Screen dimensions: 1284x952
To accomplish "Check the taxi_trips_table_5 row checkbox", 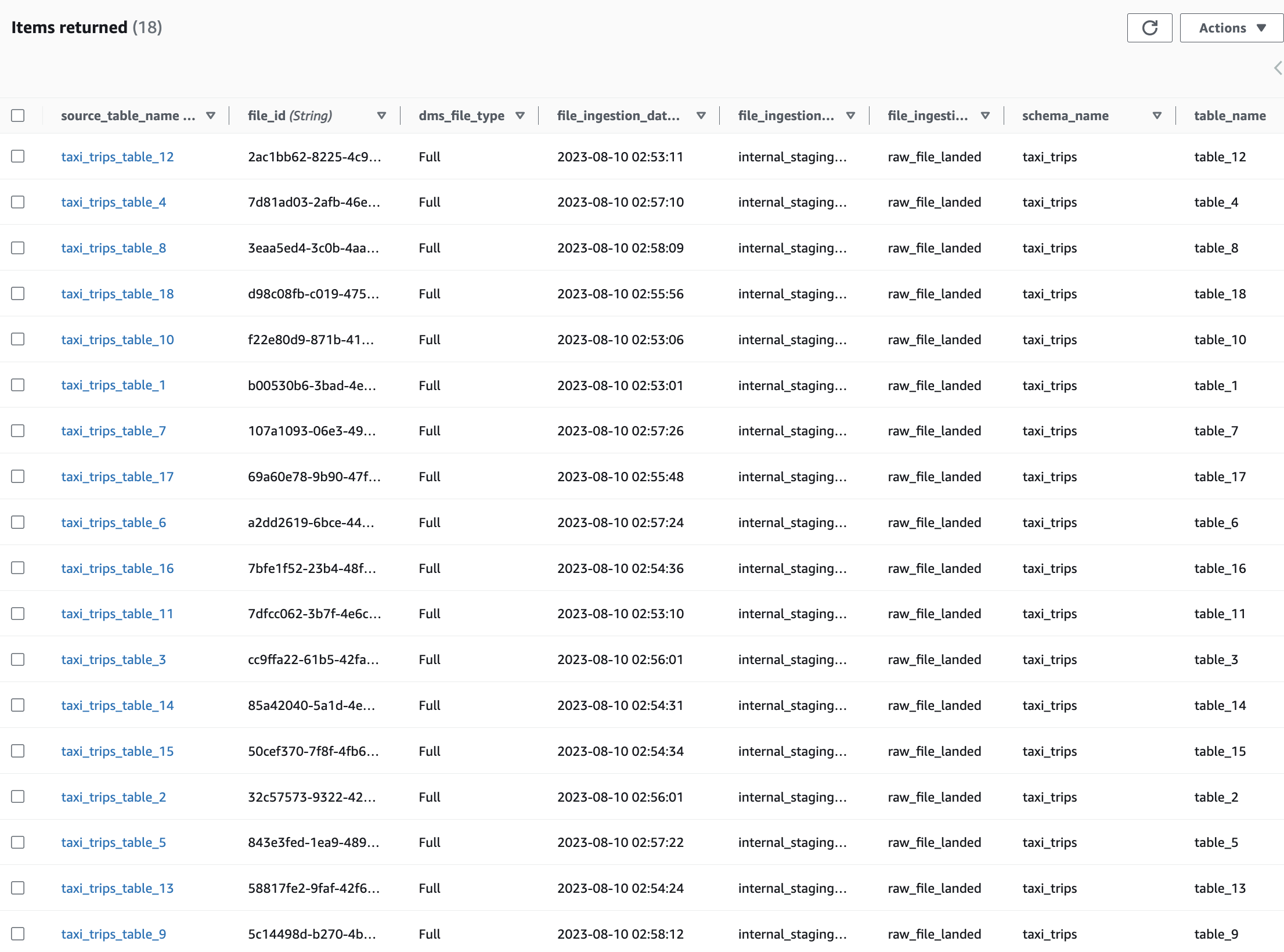I will [x=18, y=842].
